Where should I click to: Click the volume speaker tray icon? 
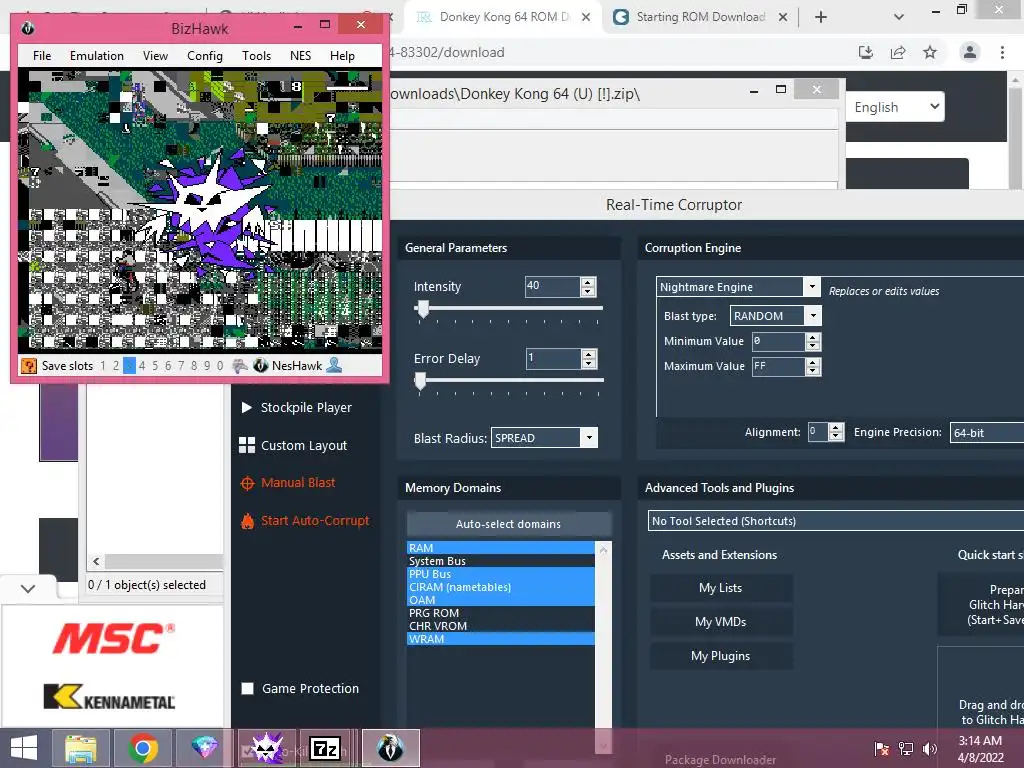(930, 748)
